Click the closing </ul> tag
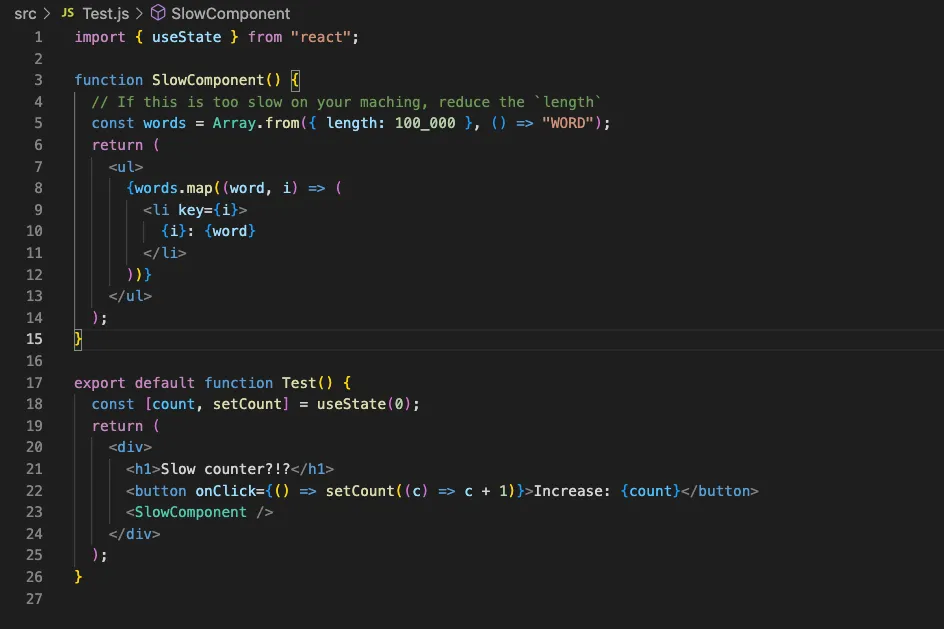This screenshot has width=944, height=629. [130, 296]
